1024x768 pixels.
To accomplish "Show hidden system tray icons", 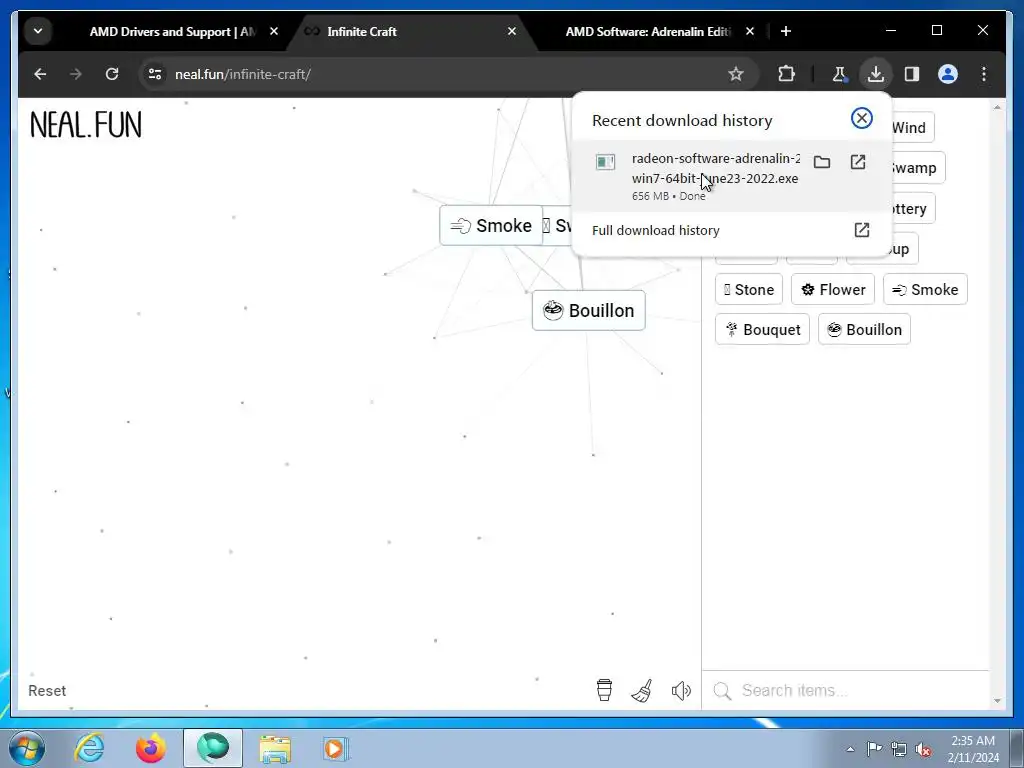I will coord(850,749).
